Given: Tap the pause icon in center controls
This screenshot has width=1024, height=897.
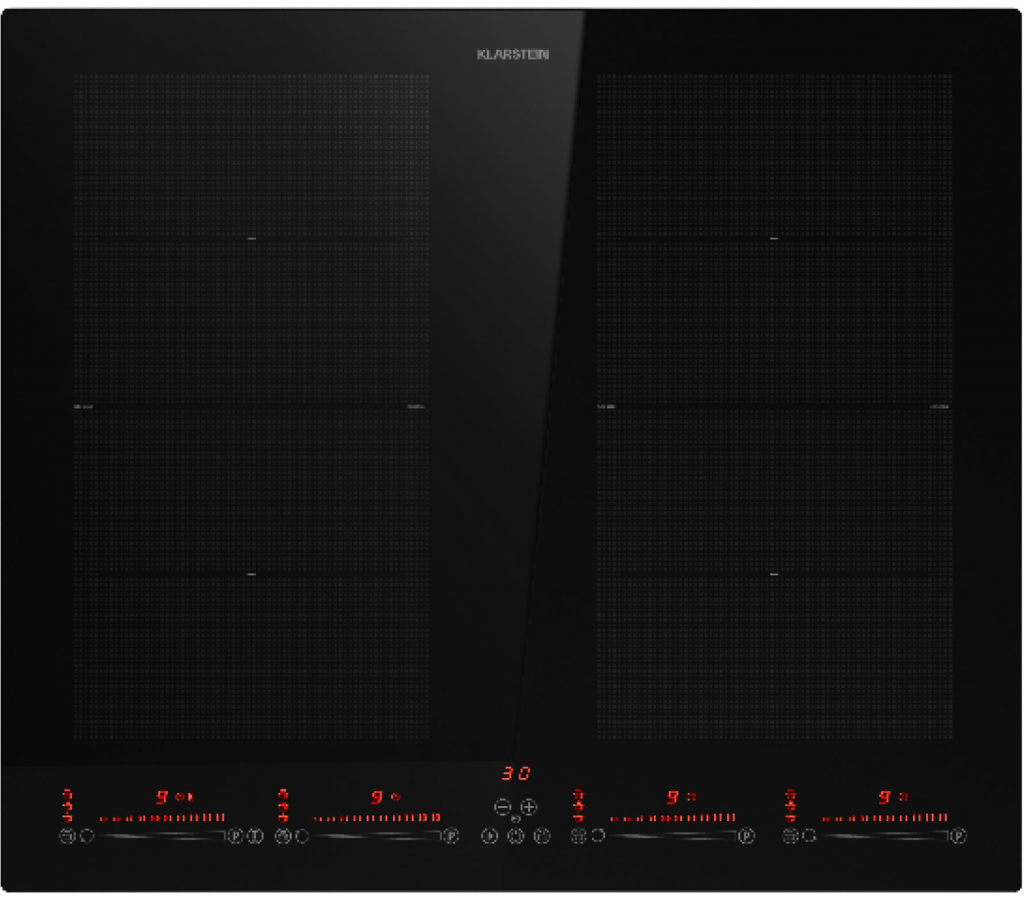Looking at the screenshot, I should [515, 836].
